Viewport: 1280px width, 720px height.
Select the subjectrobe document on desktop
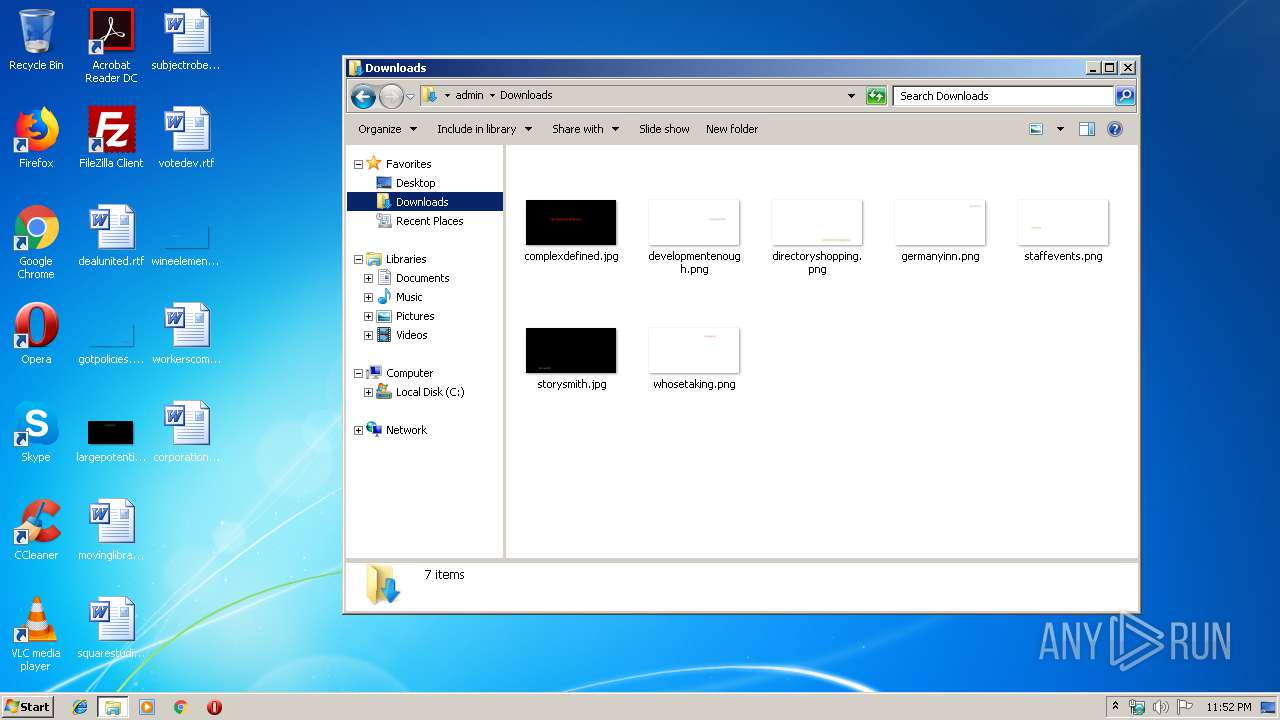point(186,40)
